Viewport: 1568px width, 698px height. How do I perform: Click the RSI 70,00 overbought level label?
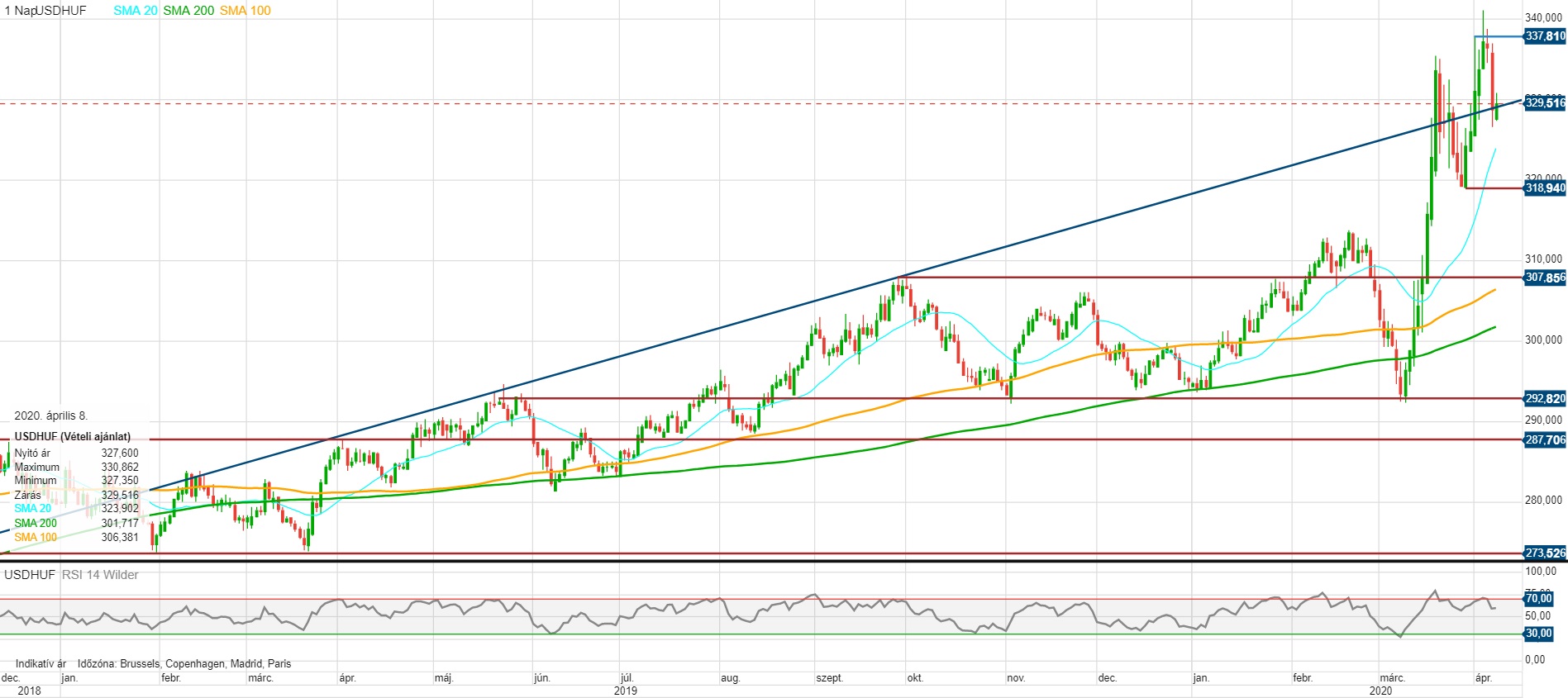pyautogui.click(x=1538, y=599)
